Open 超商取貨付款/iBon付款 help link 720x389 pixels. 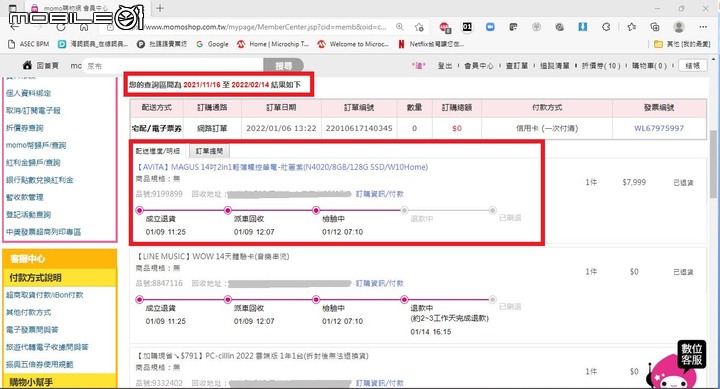[x=45, y=295]
